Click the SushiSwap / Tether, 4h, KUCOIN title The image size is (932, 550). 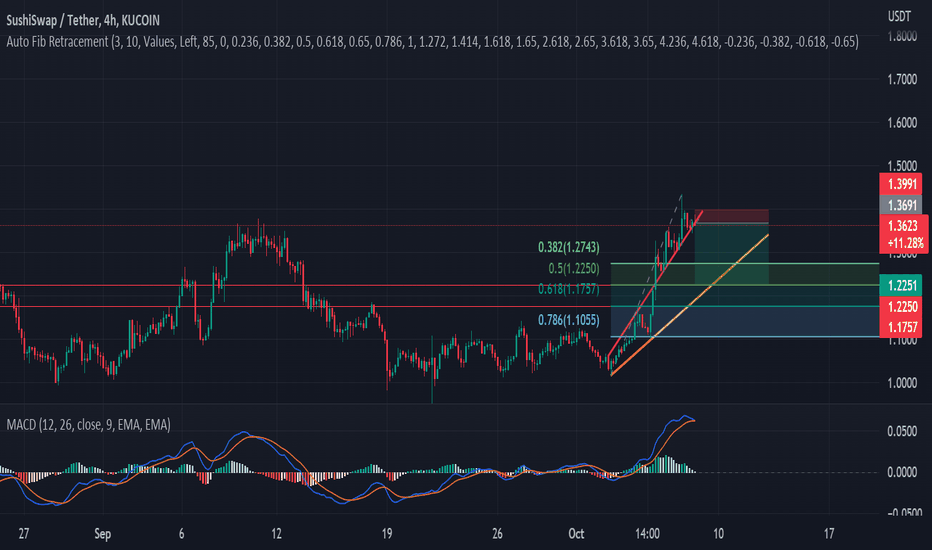[x=83, y=20]
